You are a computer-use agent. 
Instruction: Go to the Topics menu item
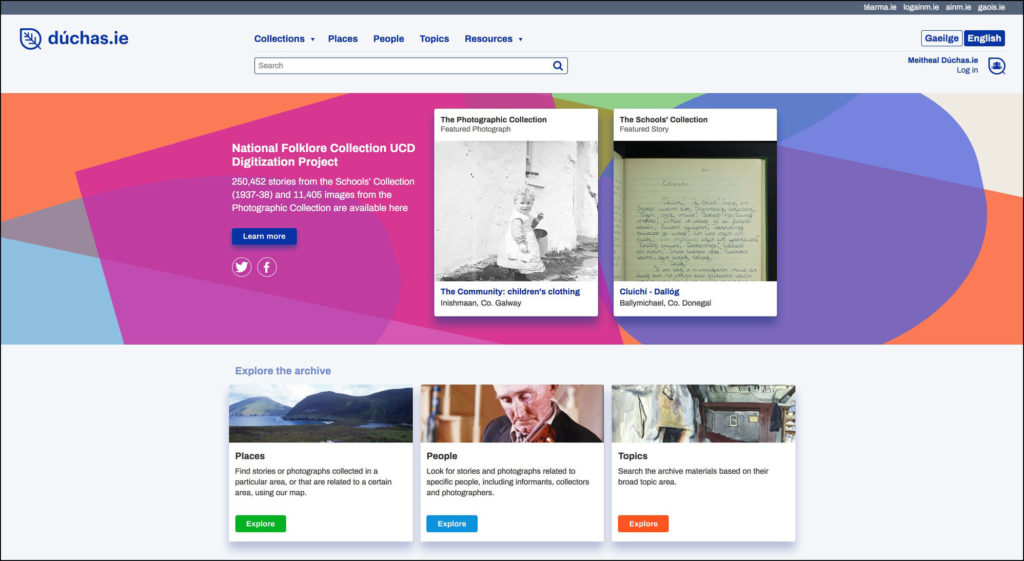coord(434,39)
